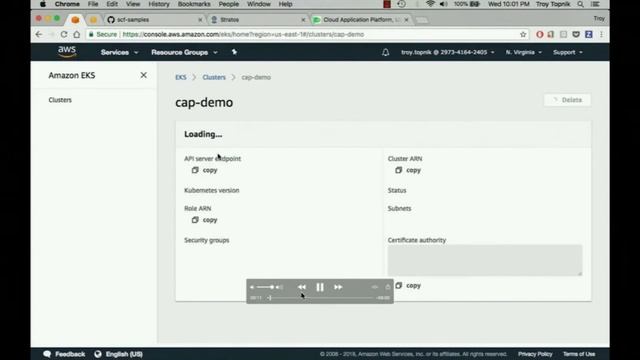The image size is (640, 360).
Task: Open the Chrome three-dot menu
Action: (601, 34)
